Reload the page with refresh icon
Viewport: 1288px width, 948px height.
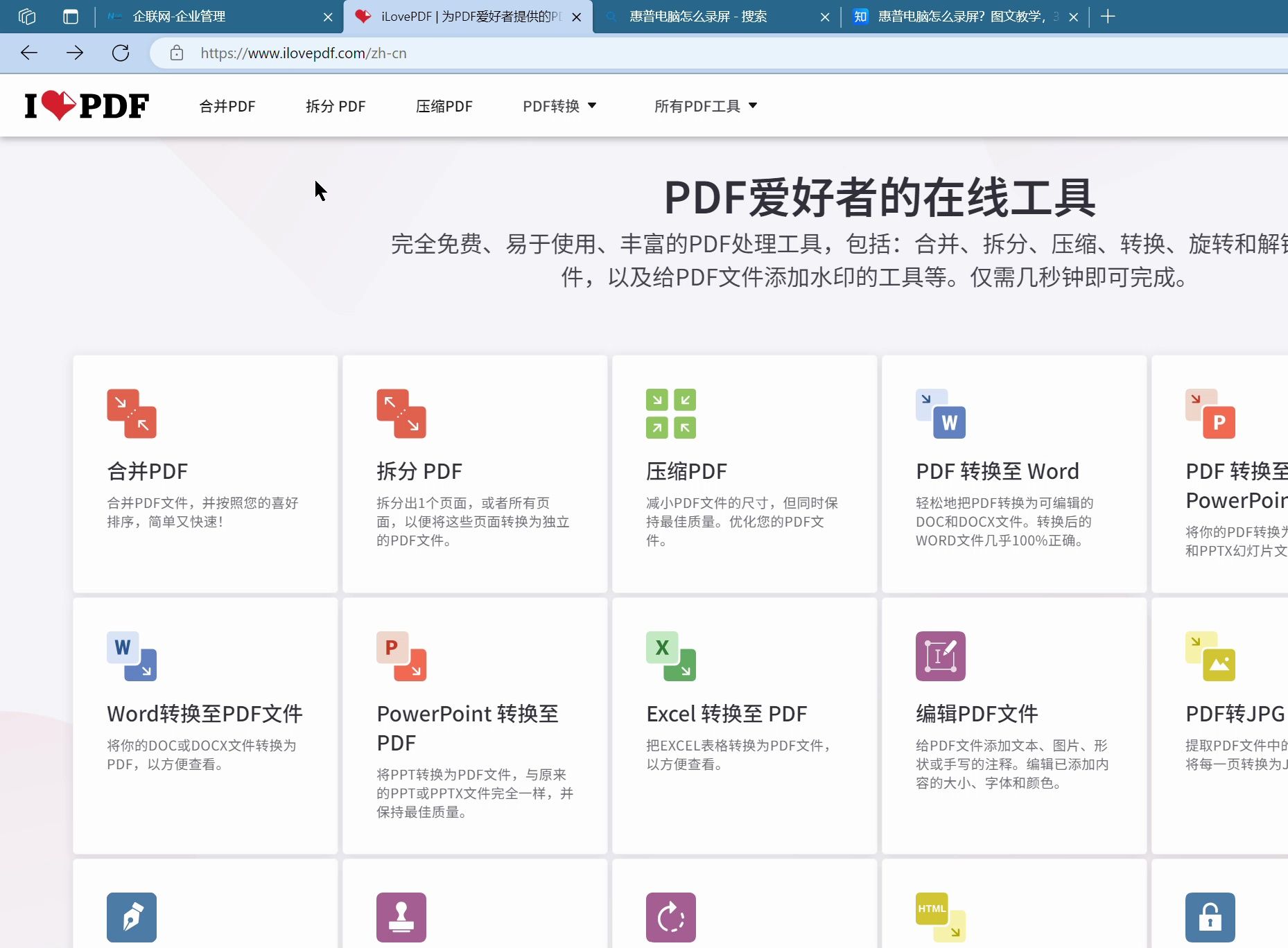point(121,53)
